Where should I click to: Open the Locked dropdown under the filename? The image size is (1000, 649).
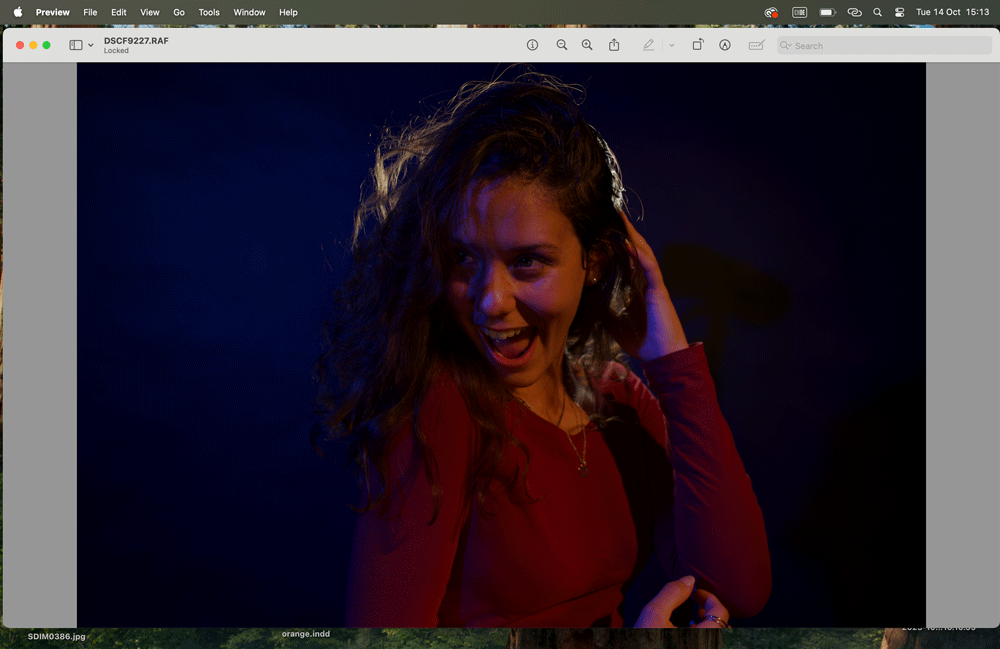click(117, 49)
